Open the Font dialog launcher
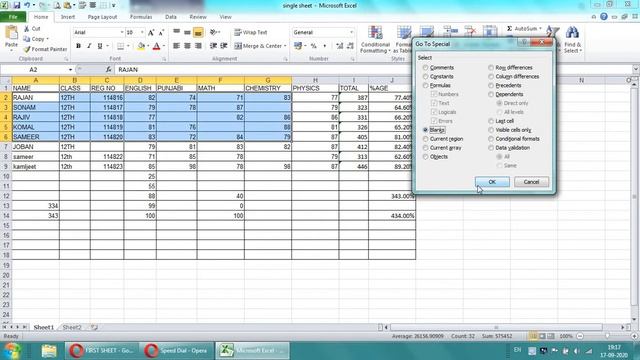The image size is (640, 360). click(164, 59)
